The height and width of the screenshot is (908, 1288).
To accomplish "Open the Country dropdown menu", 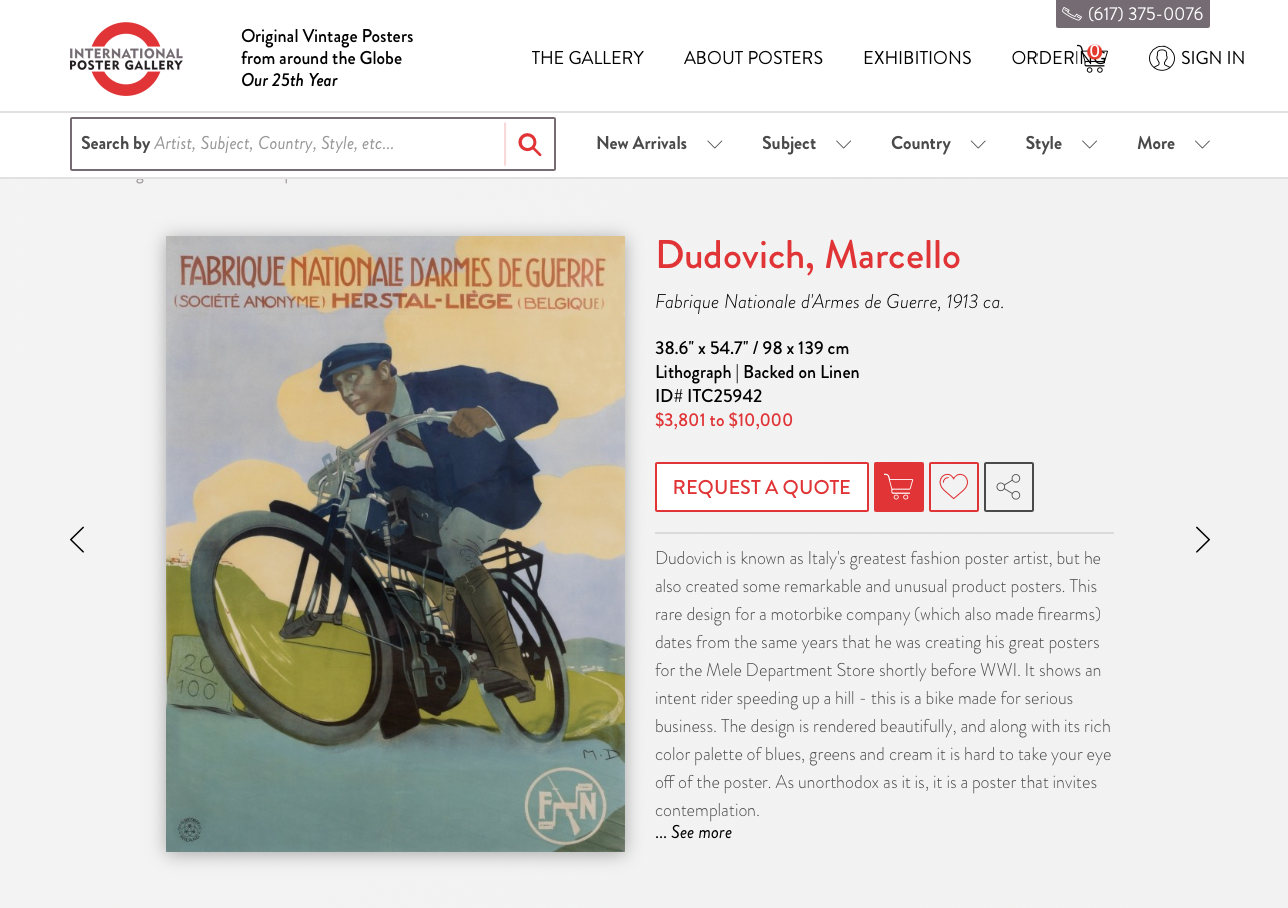I will click(x=938, y=144).
